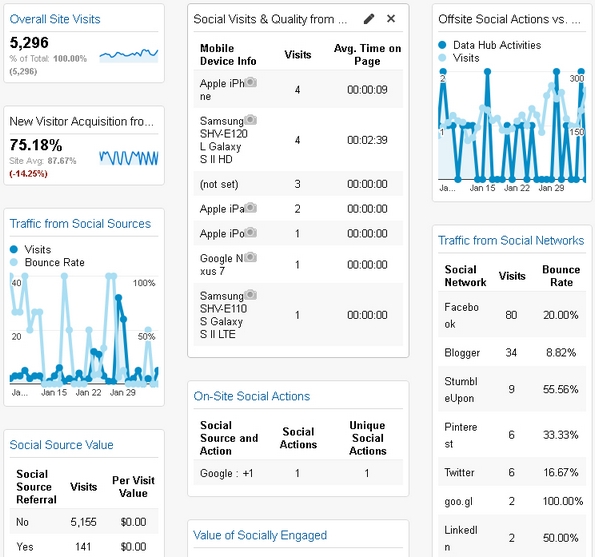Click camera icon beside Apple iPod row
The width and height of the screenshot is (595, 557).
tap(250, 233)
